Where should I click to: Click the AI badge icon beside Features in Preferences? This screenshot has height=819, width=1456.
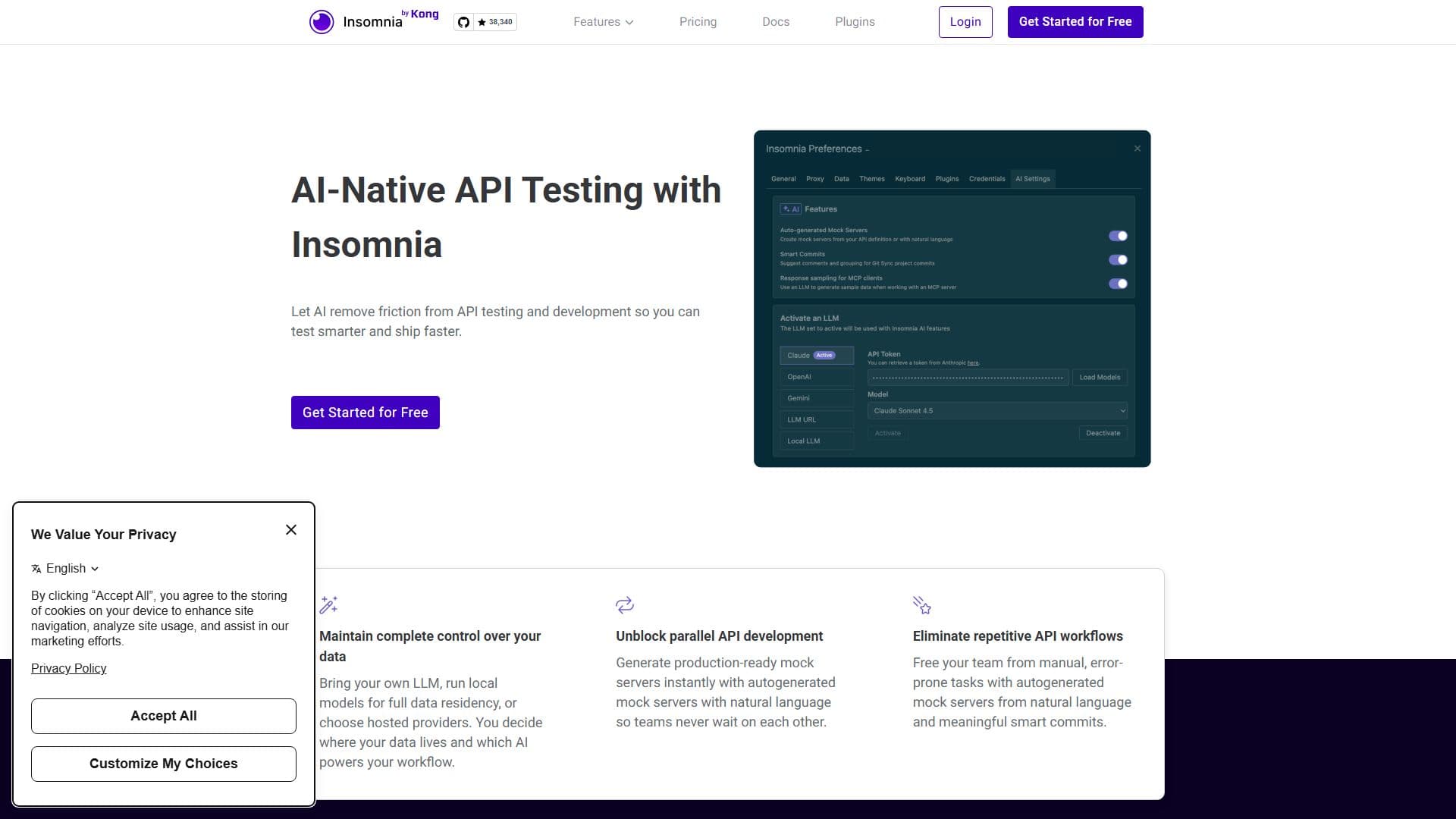[x=791, y=209]
